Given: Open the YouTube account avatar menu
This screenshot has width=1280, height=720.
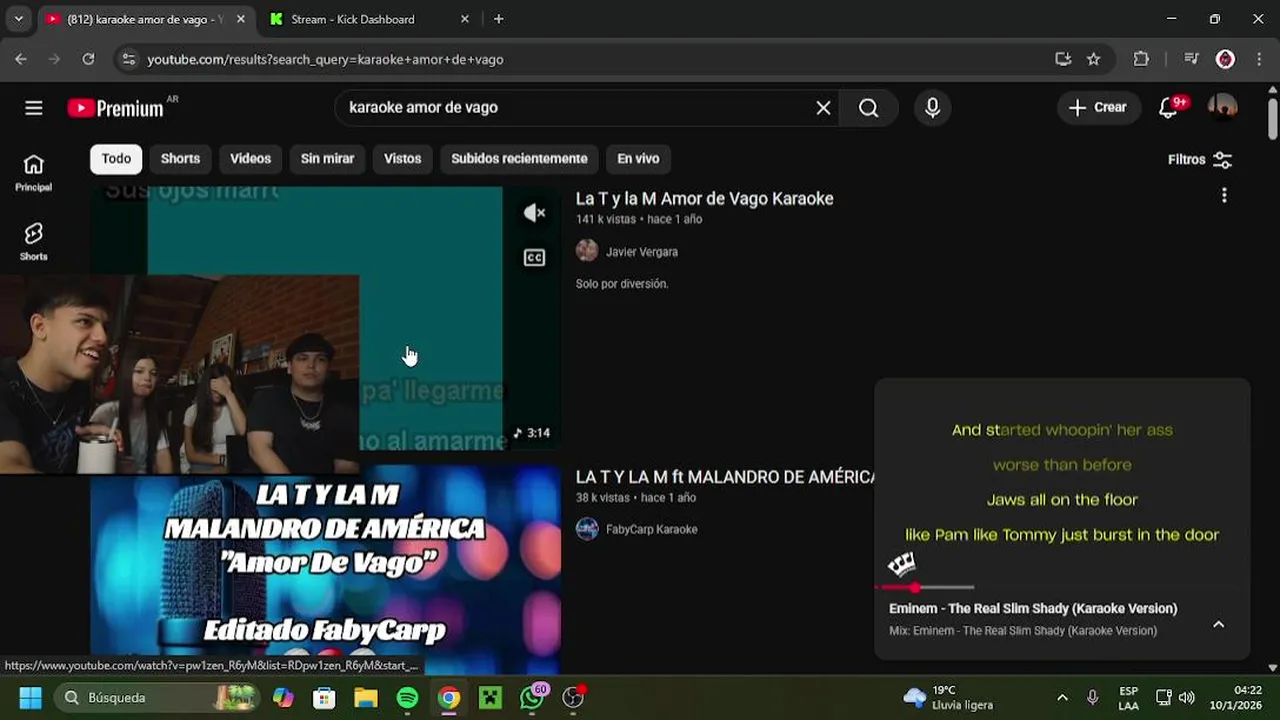Looking at the screenshot, I should [1222, 108].
